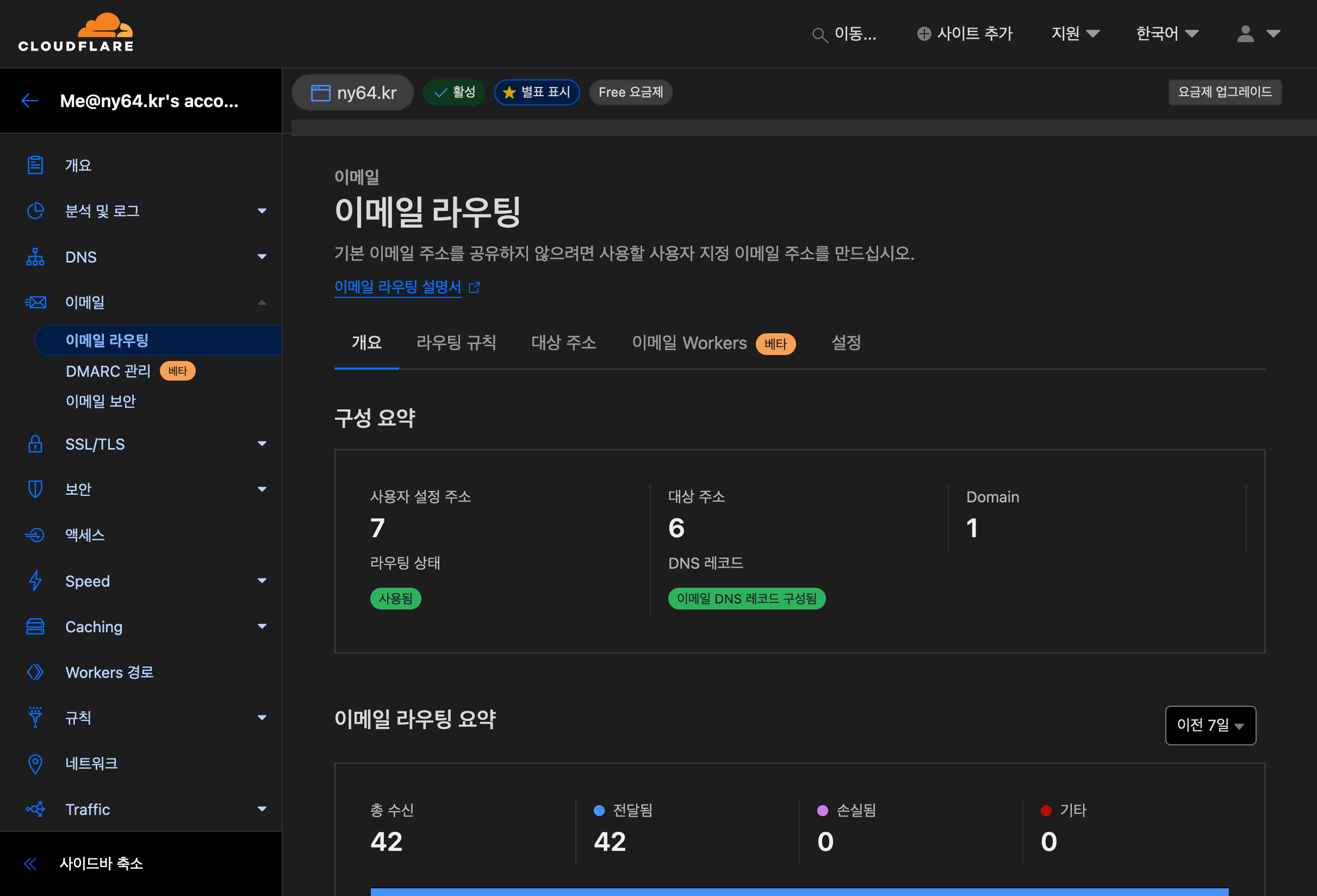Open the user account avatar menu
The width and height of the screenshot is (1317, 896).
(1258, 34)
